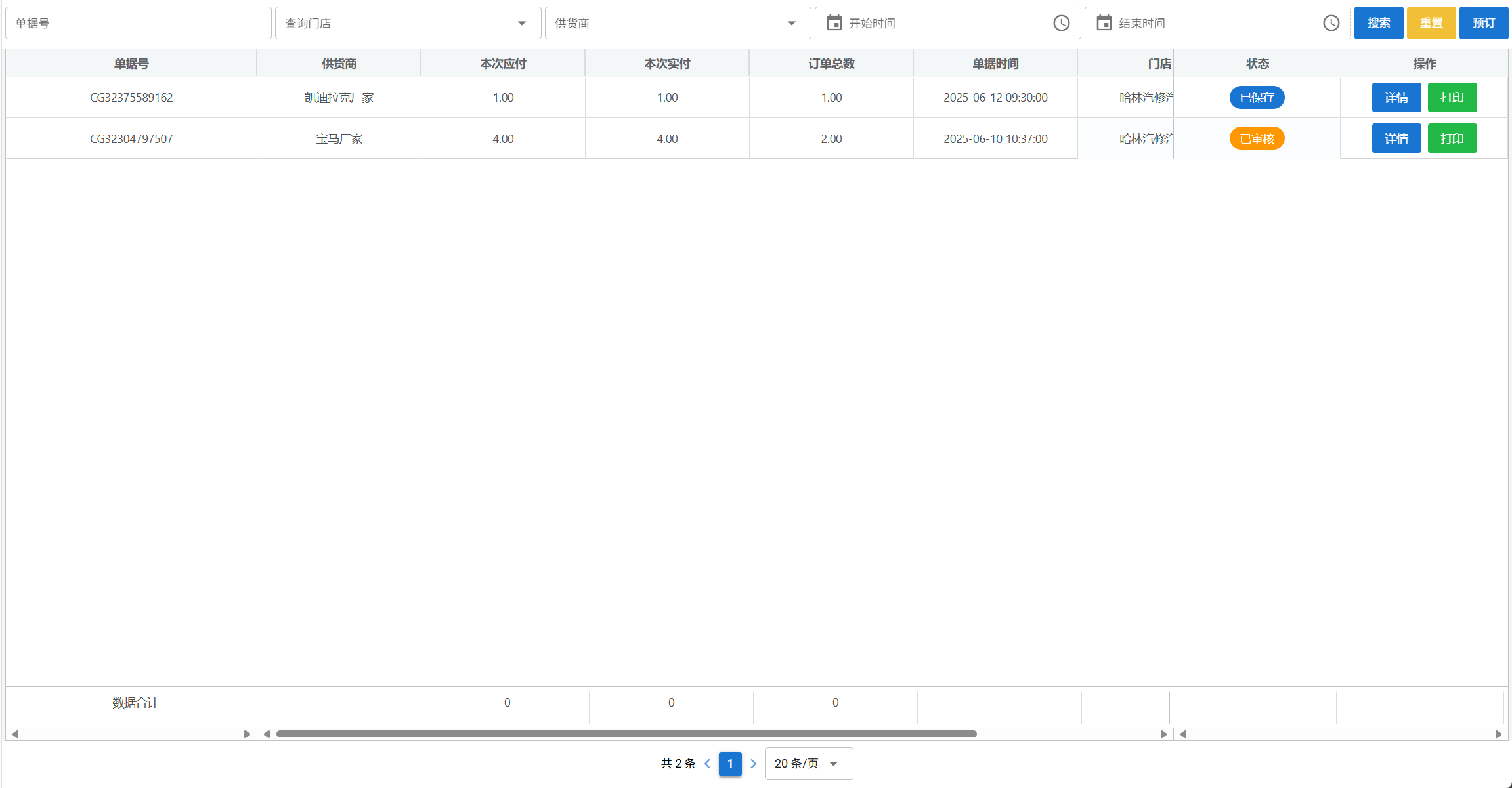Viewport: 1512px width, 788px height.
Task: Click the calendar icon in the 结束时间 field
Action: 1104,23
